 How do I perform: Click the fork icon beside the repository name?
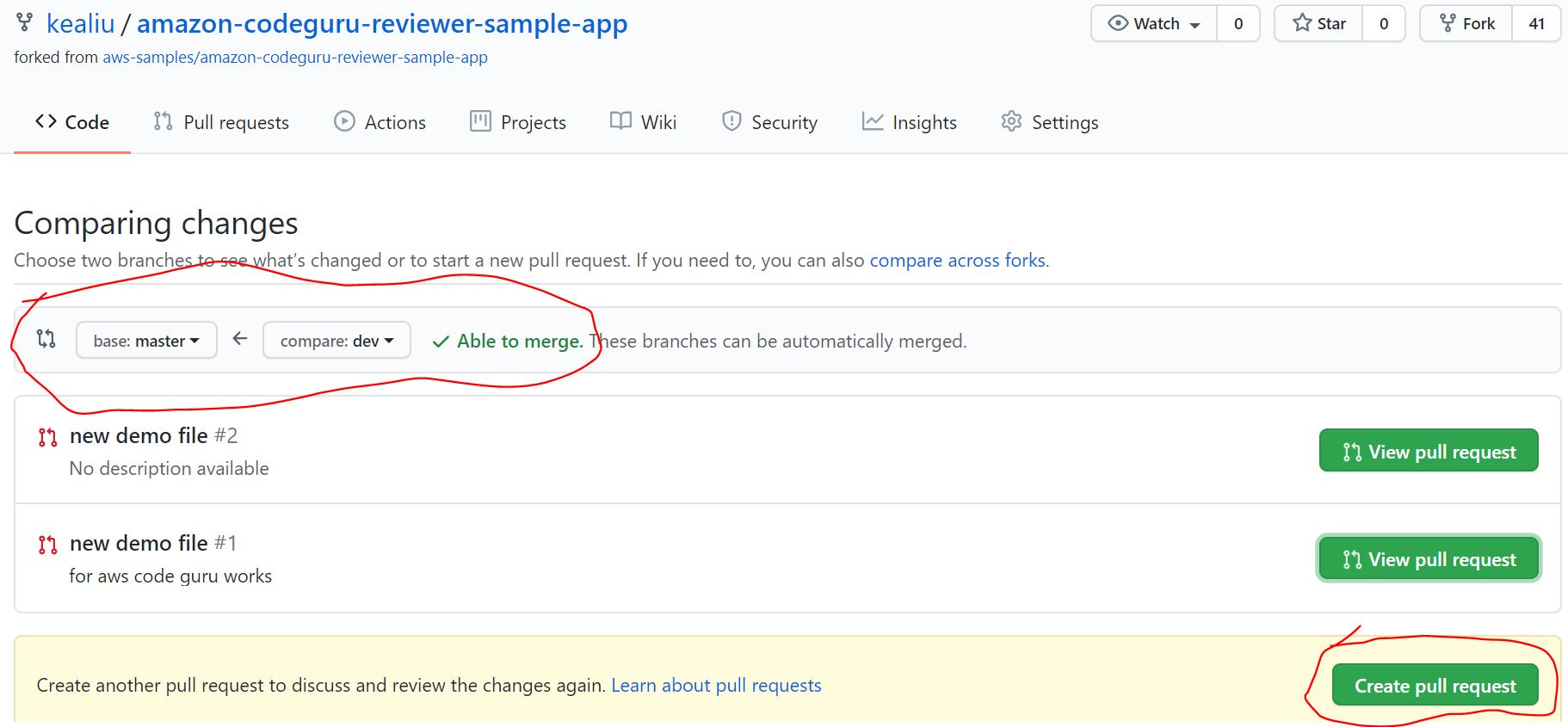25,23
